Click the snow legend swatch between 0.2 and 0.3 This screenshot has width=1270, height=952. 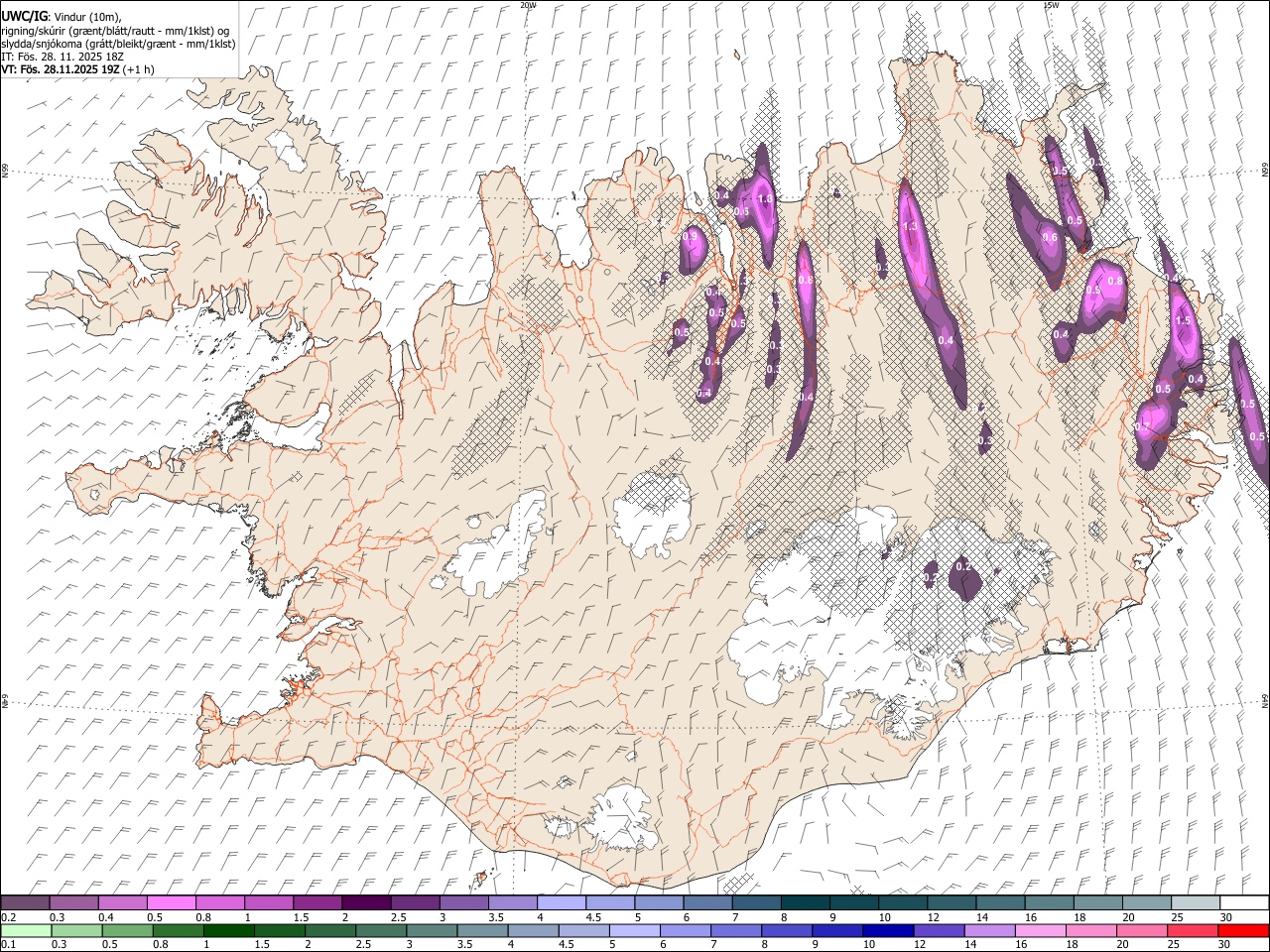[x=25, y=902]
